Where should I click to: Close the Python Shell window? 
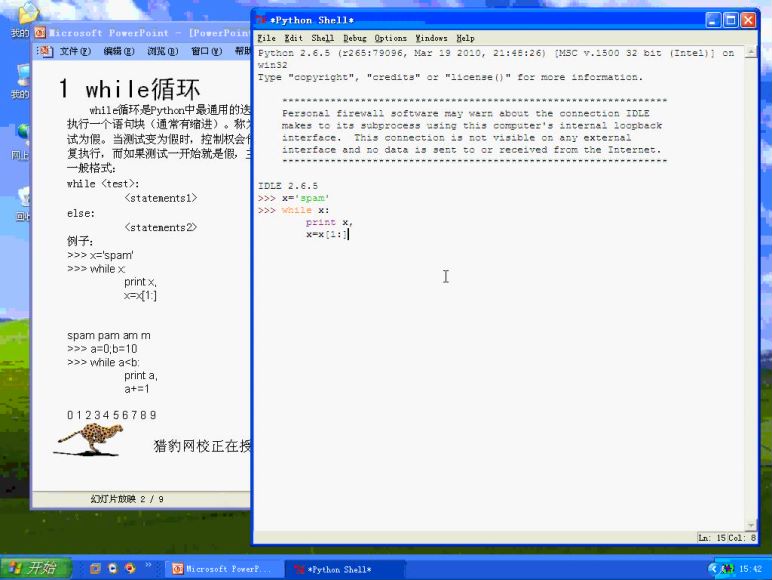[748, 20]
